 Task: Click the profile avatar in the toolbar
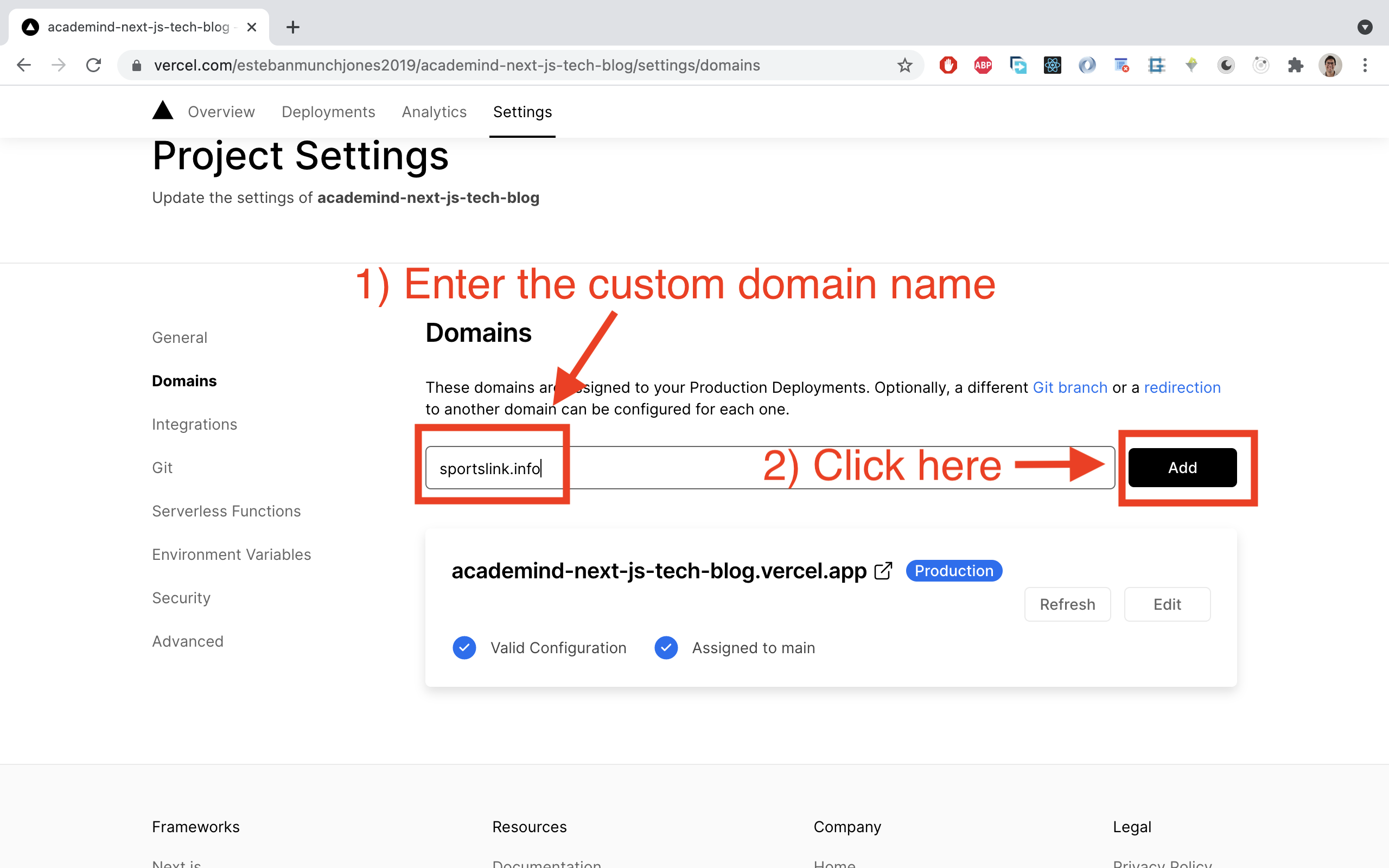(1330, 65)
